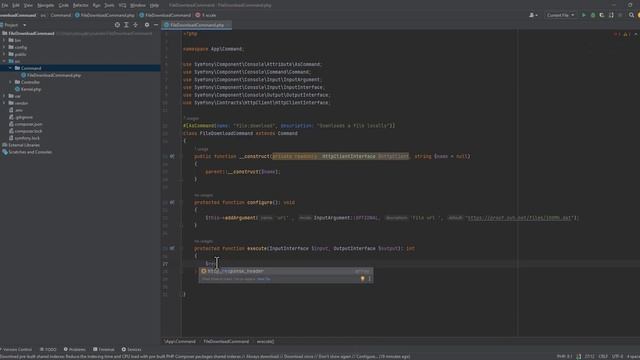
Task: Open the File menu
Action: pyautogui.click(x=4, y=5)
